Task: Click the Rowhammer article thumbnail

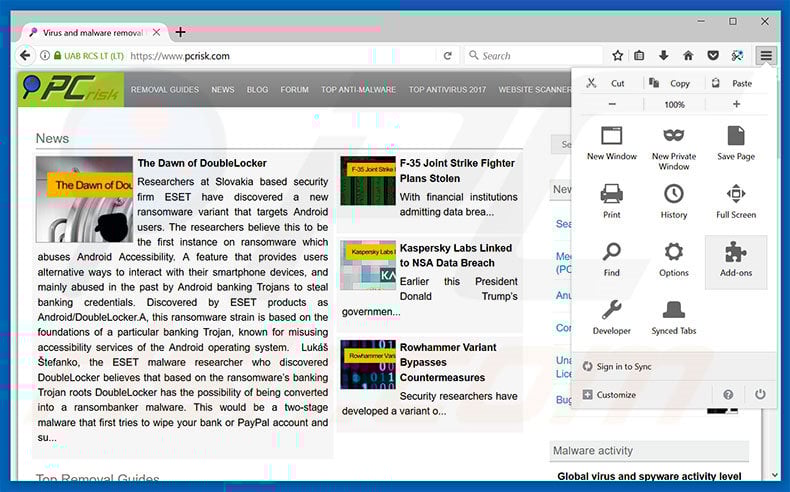Action: click(x=368, y=365)
